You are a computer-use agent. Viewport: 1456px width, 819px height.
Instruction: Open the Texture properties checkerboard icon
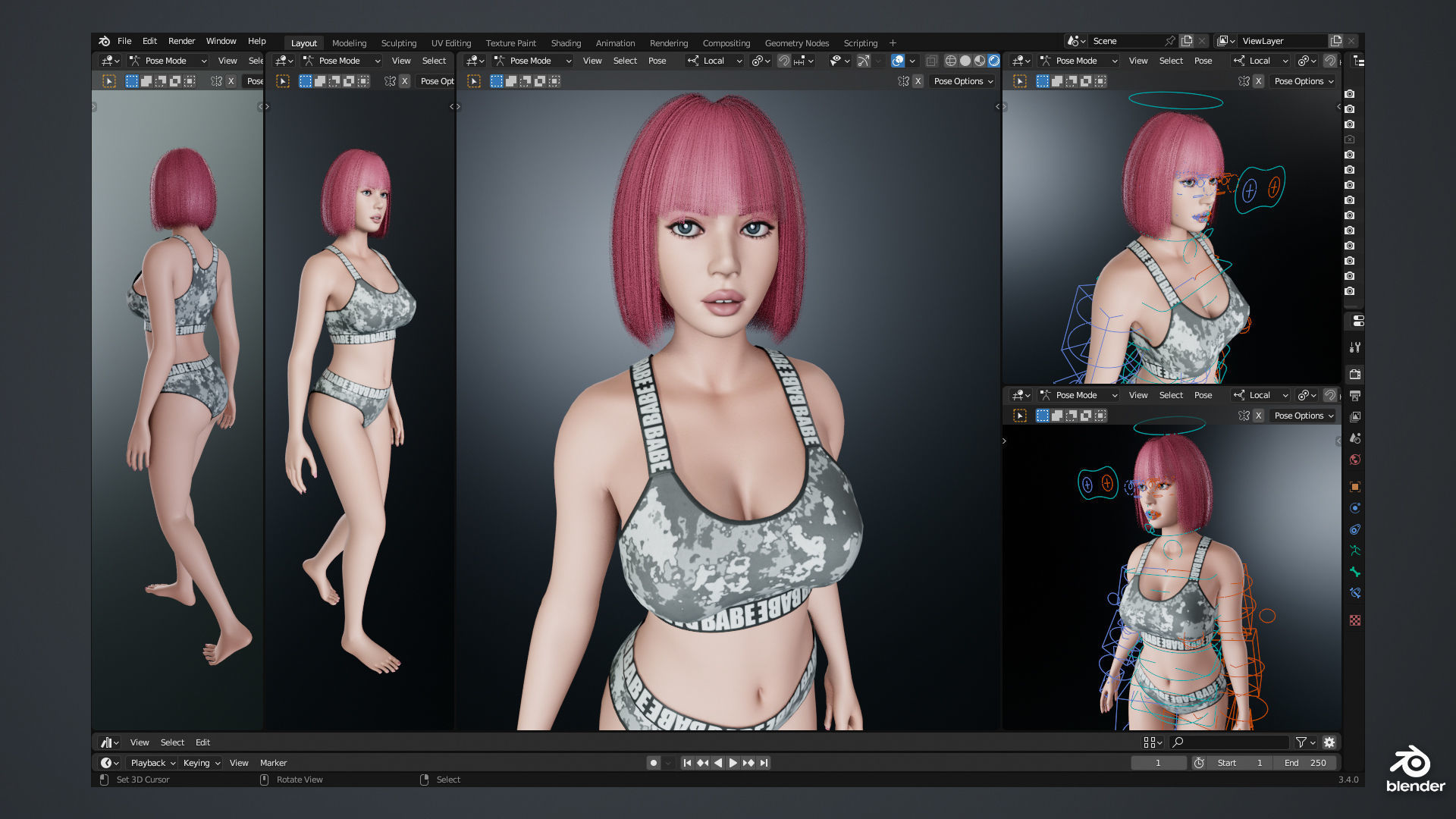[x=1355, y=620]
